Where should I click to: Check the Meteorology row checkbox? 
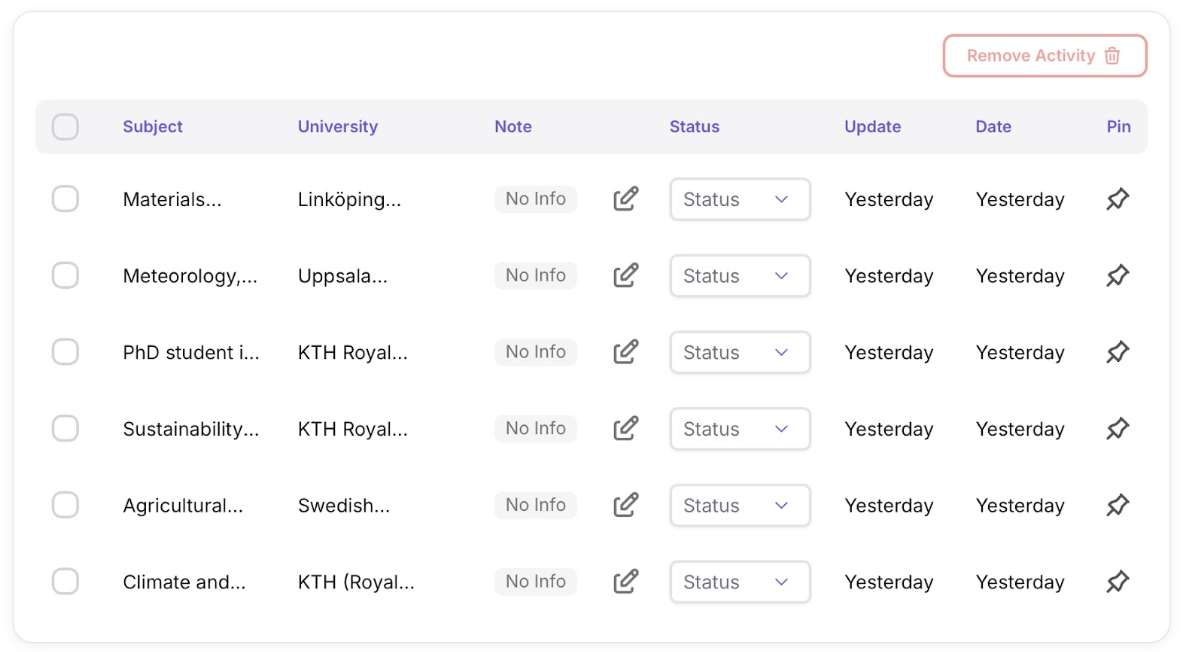point(65,275)
